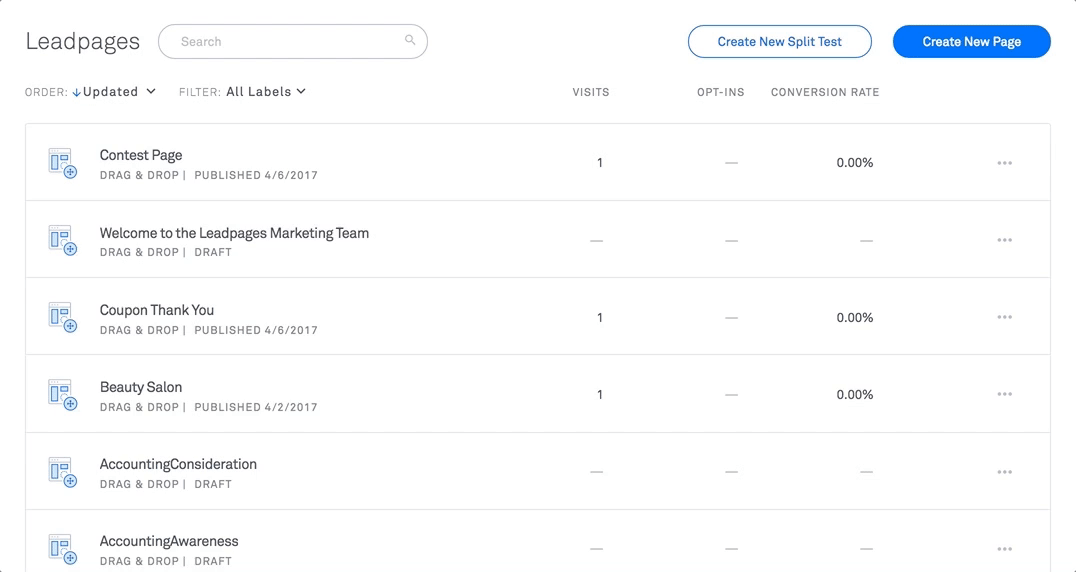Click the AccountingConsideration page icon
The height and width of the screenshot is (572, 1076).
pyautogui.click(x=62, y=473)
